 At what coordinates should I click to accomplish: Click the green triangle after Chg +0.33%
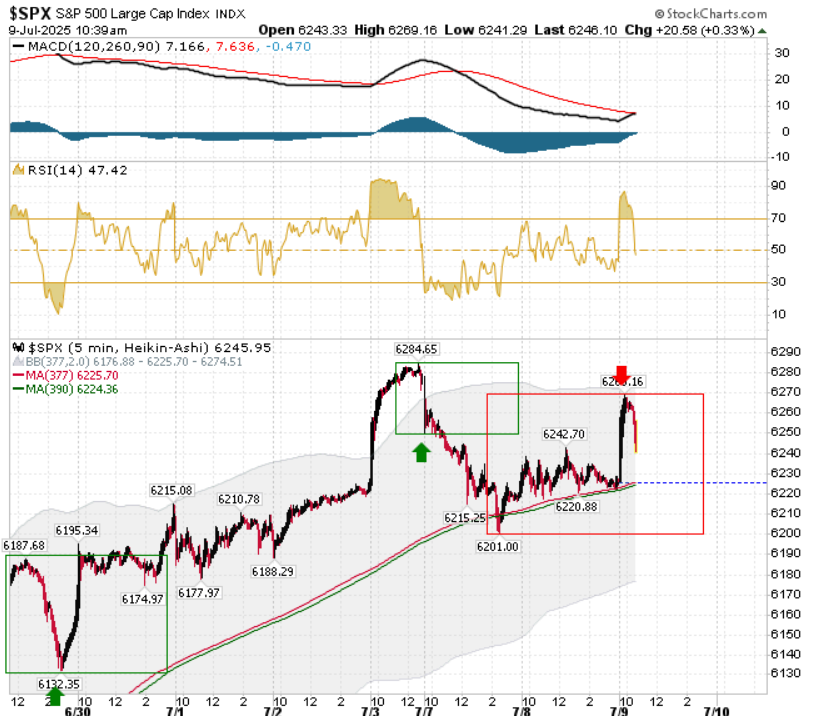[x=762, y=31]
